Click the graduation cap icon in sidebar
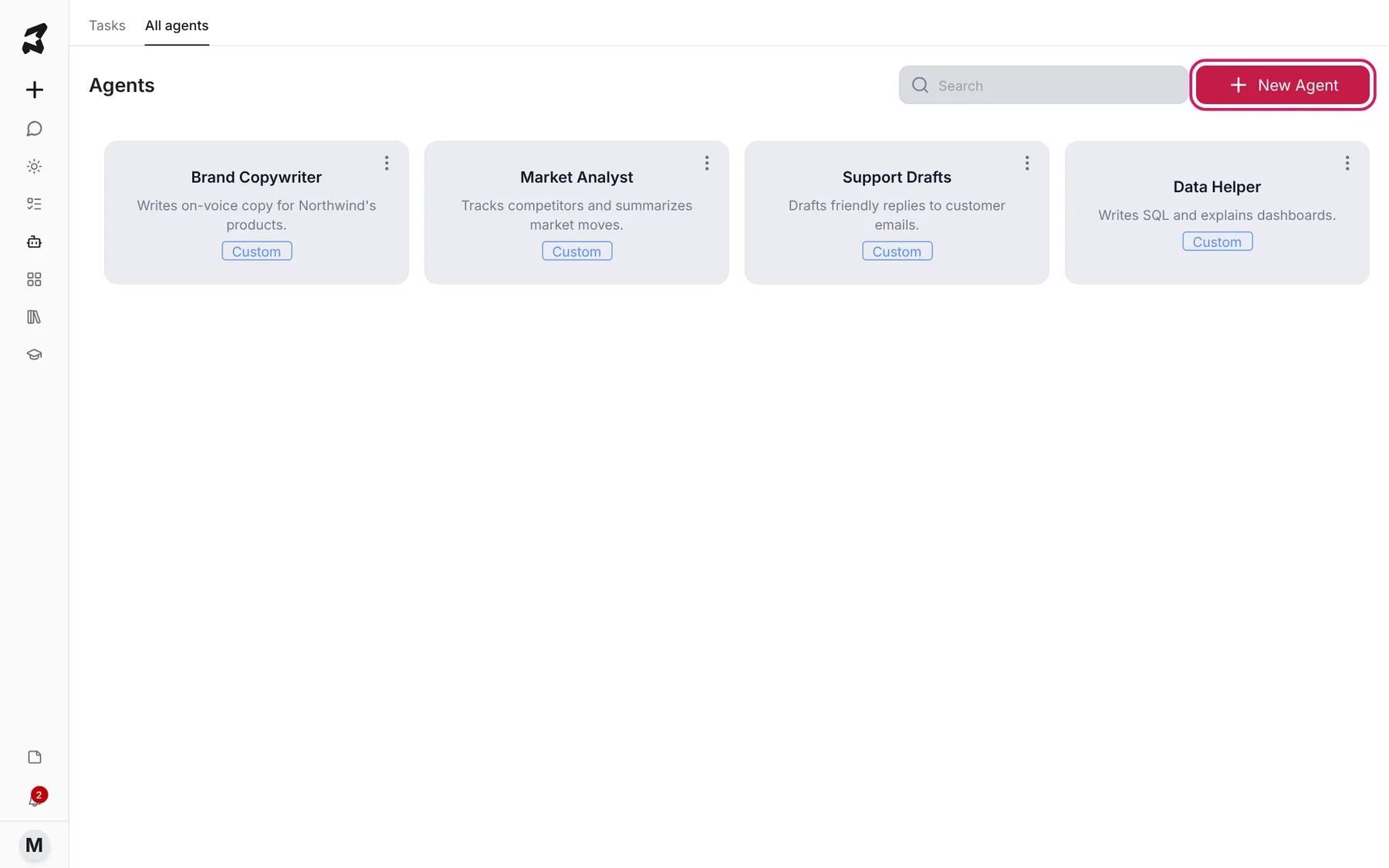This screenshot has width=1389, height=868. 34,355
